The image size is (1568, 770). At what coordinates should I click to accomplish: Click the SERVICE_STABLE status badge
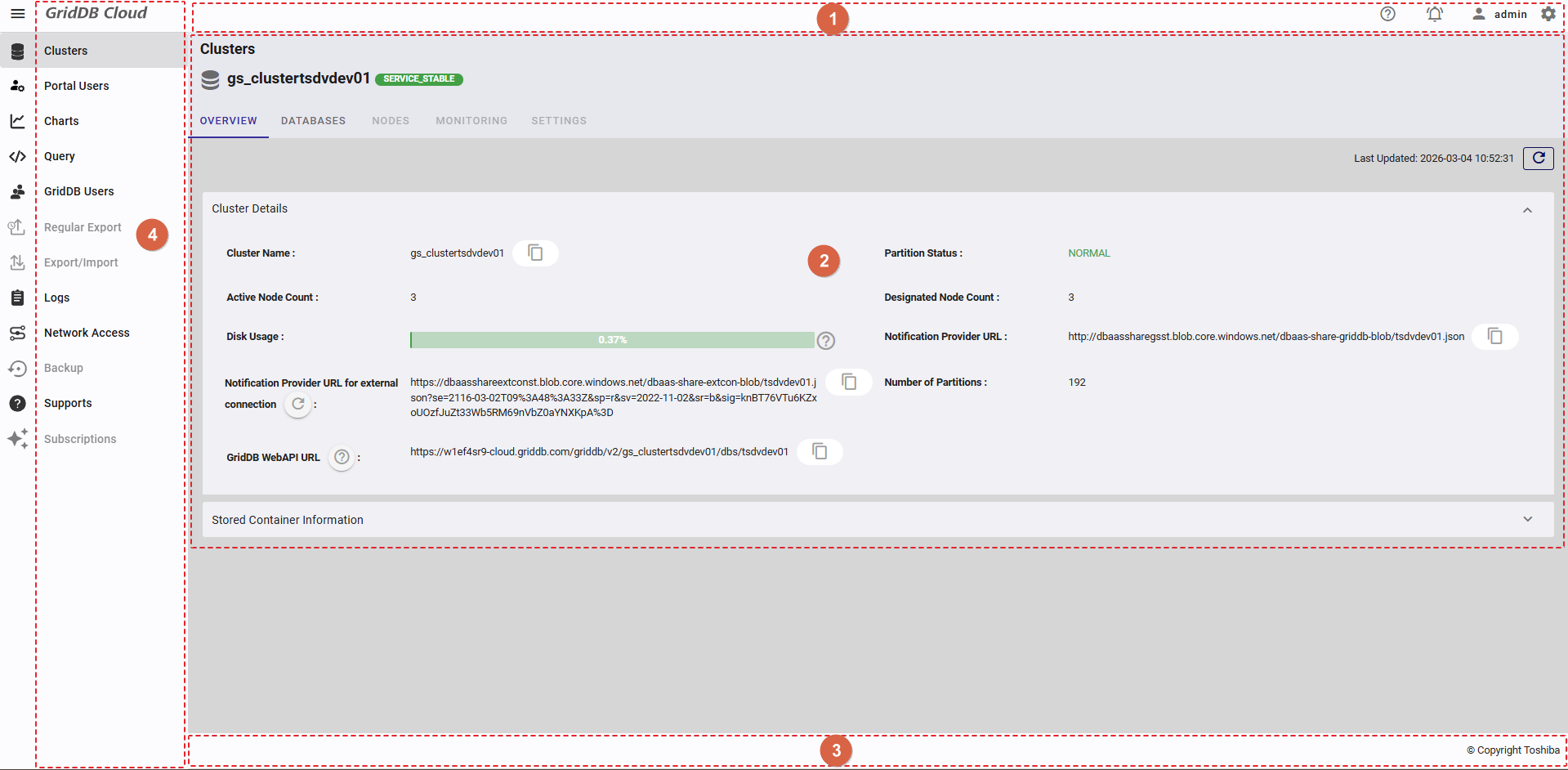click(419, 79)
